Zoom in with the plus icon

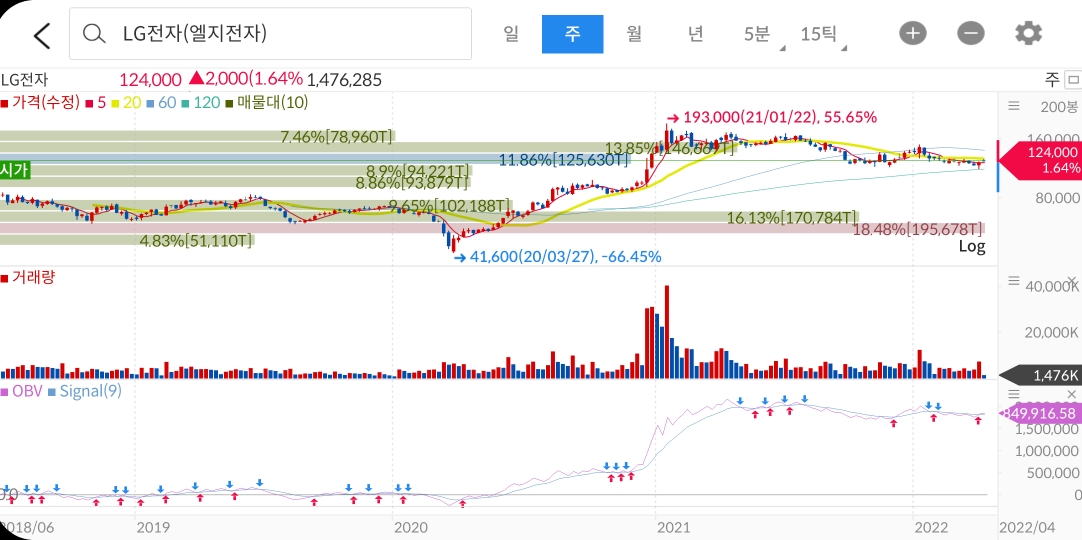[912, 33]
